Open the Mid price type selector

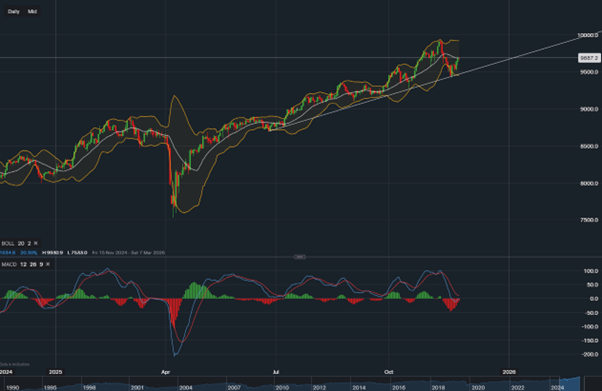32,12
